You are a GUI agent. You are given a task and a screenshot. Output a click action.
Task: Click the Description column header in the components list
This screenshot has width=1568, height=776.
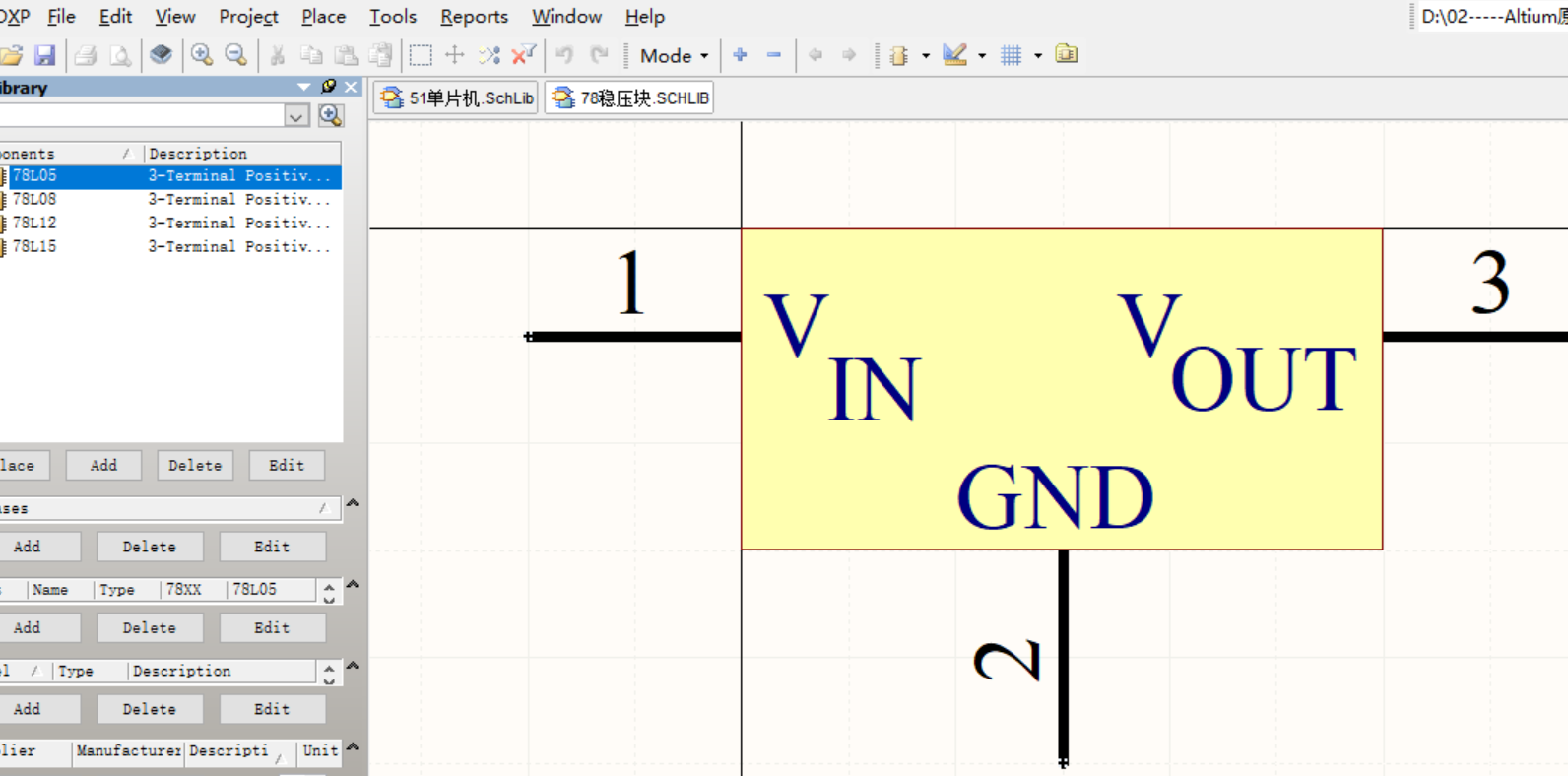(242, 154)
